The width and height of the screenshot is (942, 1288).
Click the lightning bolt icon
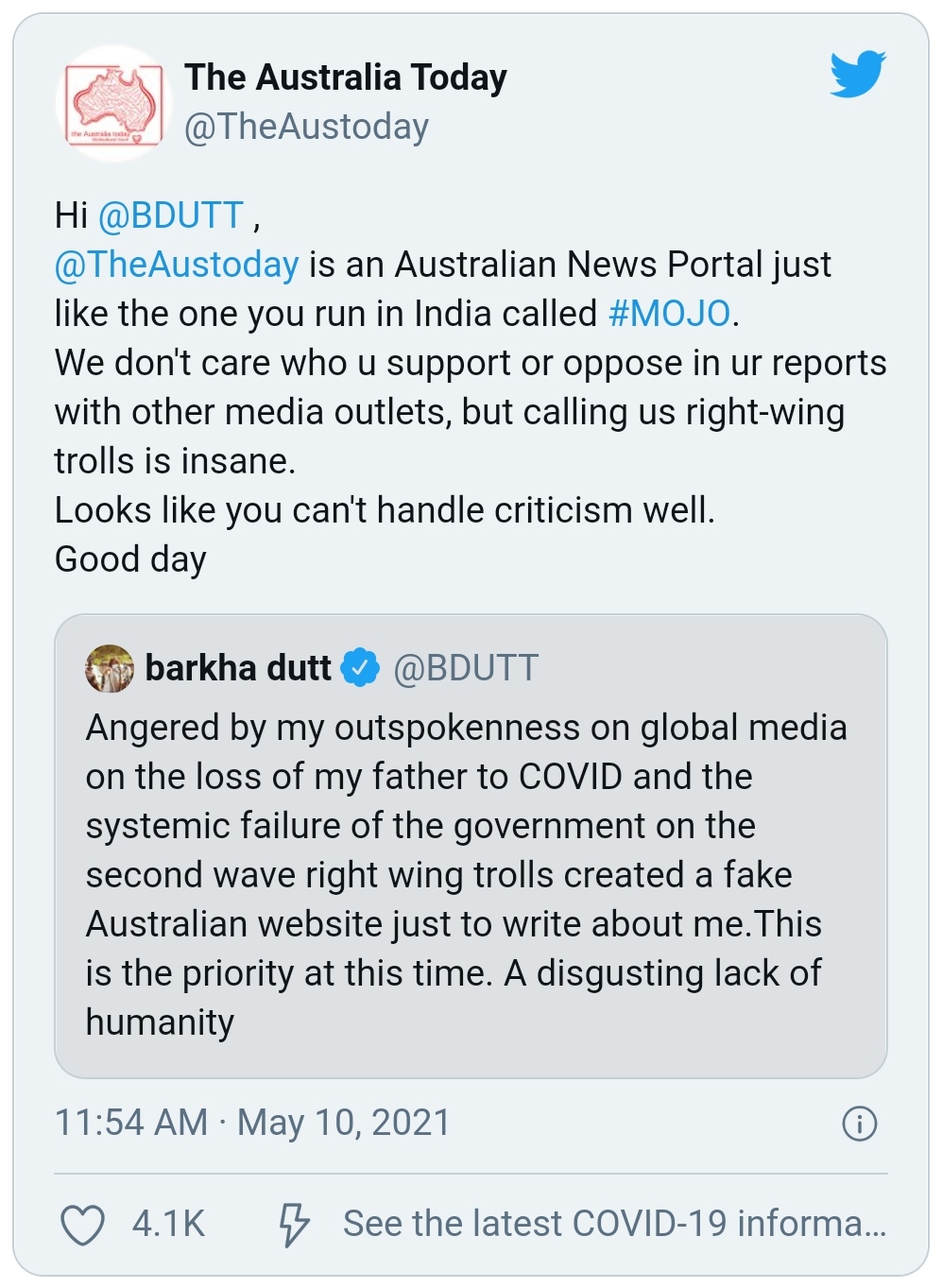tap(293, 1225)
